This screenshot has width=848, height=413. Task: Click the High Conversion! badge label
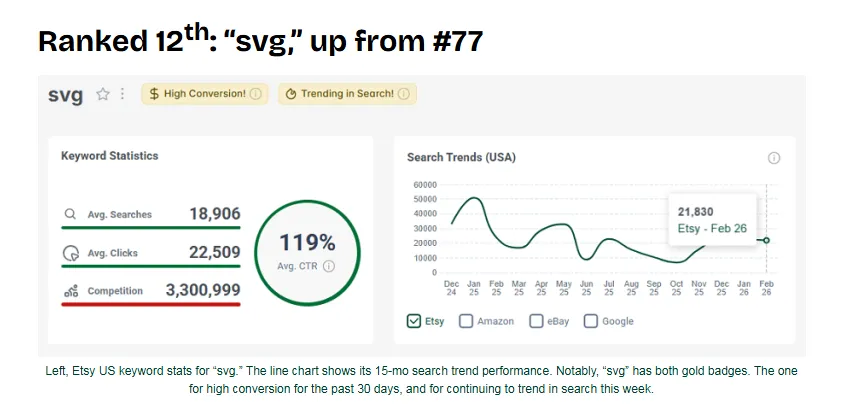click(204, 94)
